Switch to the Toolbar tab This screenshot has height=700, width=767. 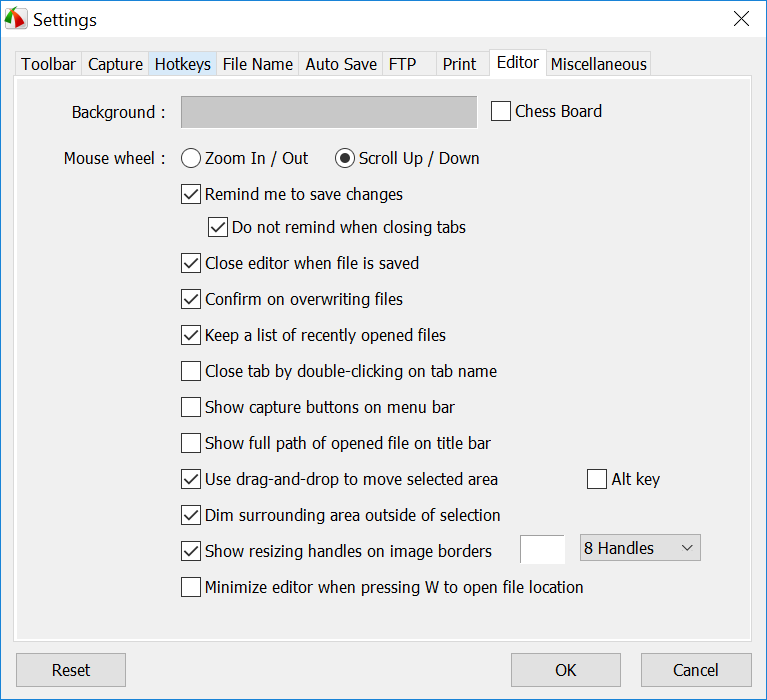(48, 64)
